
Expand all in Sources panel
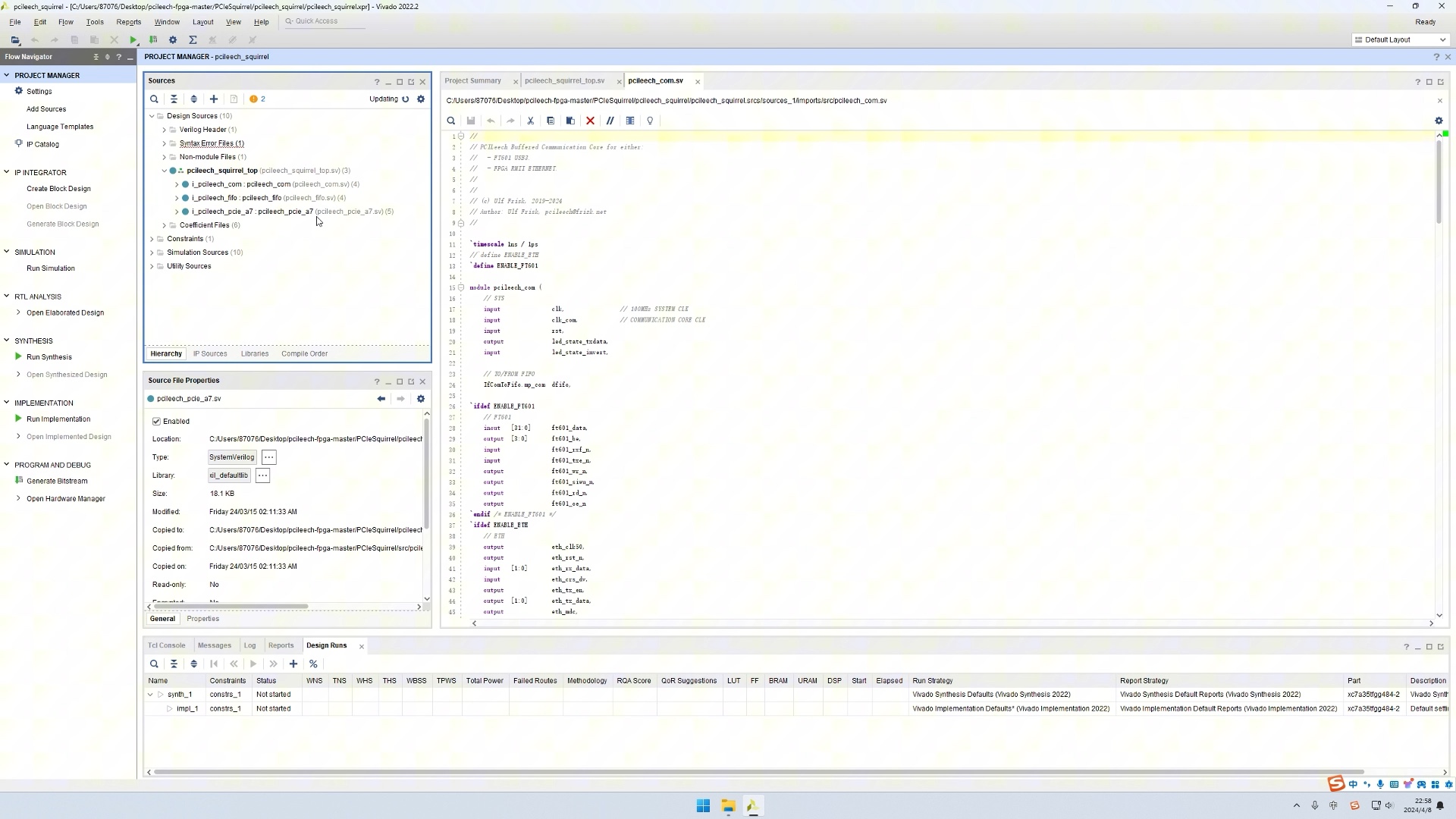coord(193,99)
